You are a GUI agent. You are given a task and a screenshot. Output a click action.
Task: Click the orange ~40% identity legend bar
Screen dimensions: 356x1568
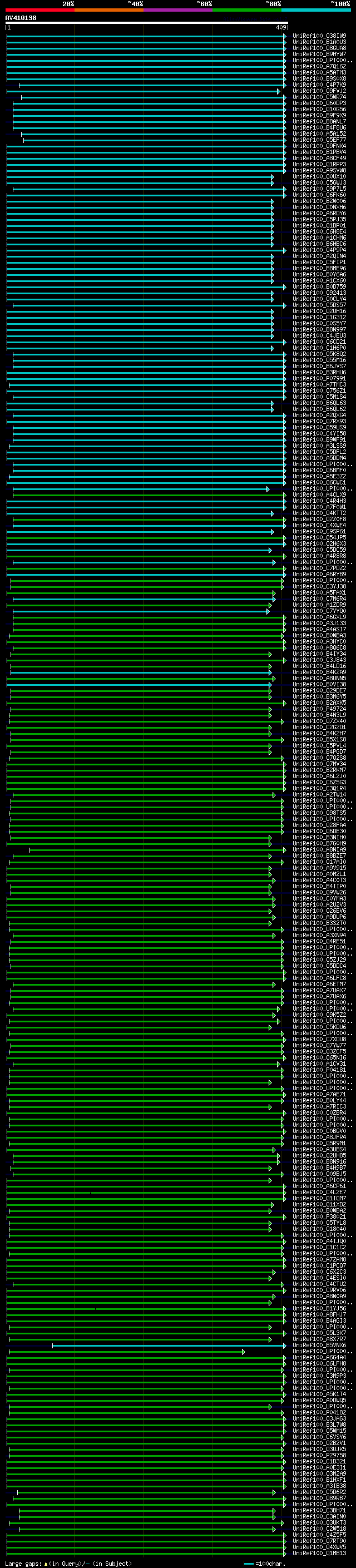pos(108,10)
